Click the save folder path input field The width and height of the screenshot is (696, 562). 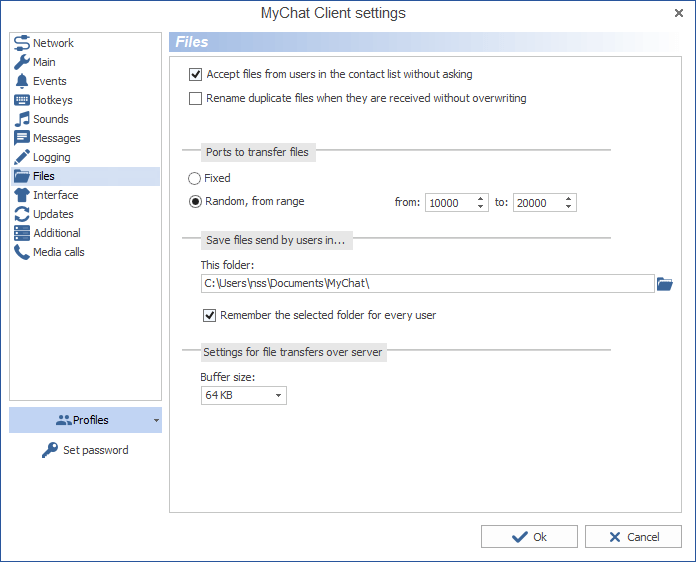(427, 284)
